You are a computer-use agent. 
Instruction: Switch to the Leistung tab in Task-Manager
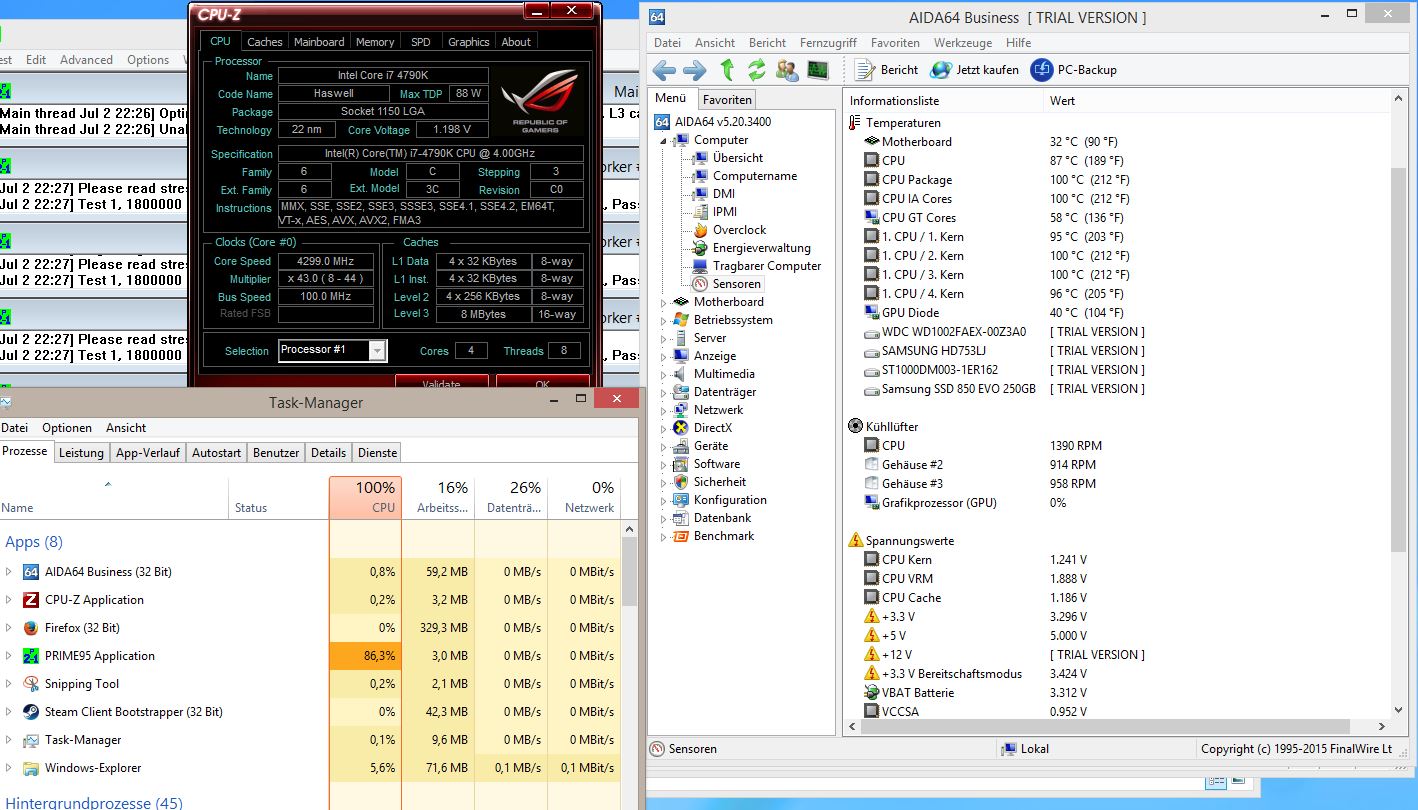(x=81, y=453)
